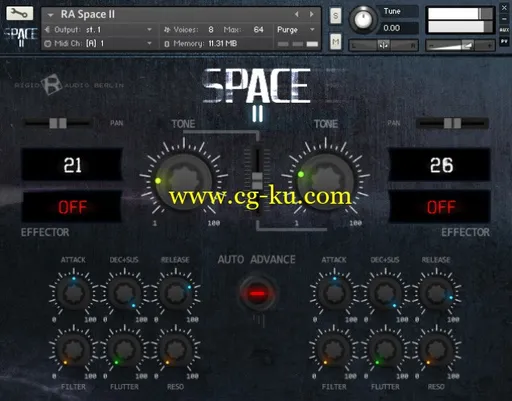Click the left FILTER knob
Viewport: 512px width, 401px height.
tap(73, 349)
